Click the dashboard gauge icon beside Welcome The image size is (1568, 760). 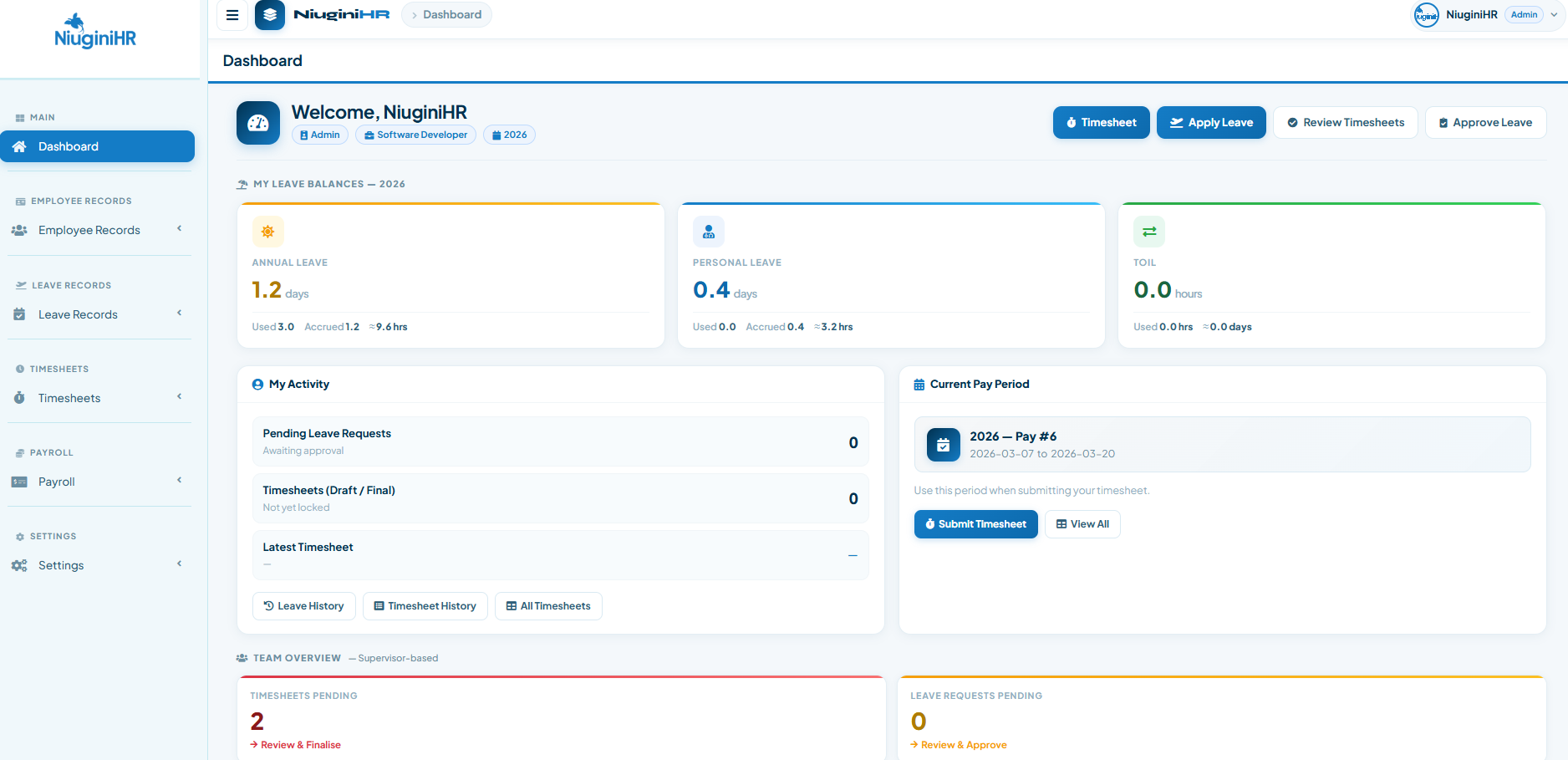[258, 123]
